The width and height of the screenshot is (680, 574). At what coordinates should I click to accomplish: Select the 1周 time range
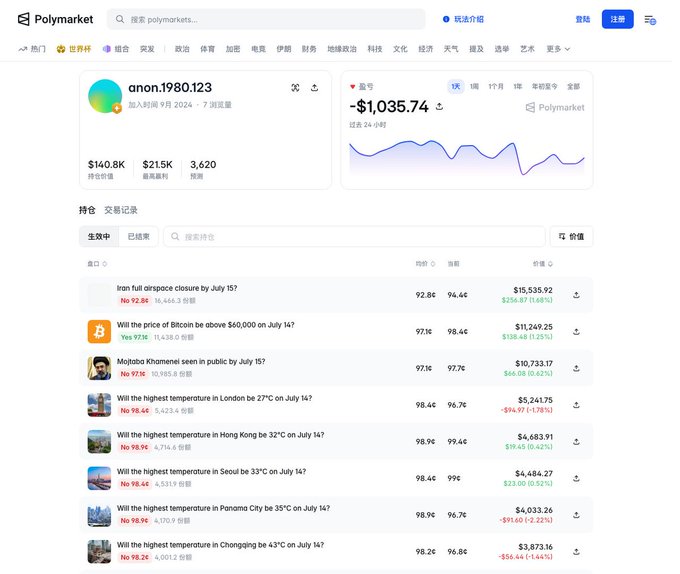click(474, 86)
